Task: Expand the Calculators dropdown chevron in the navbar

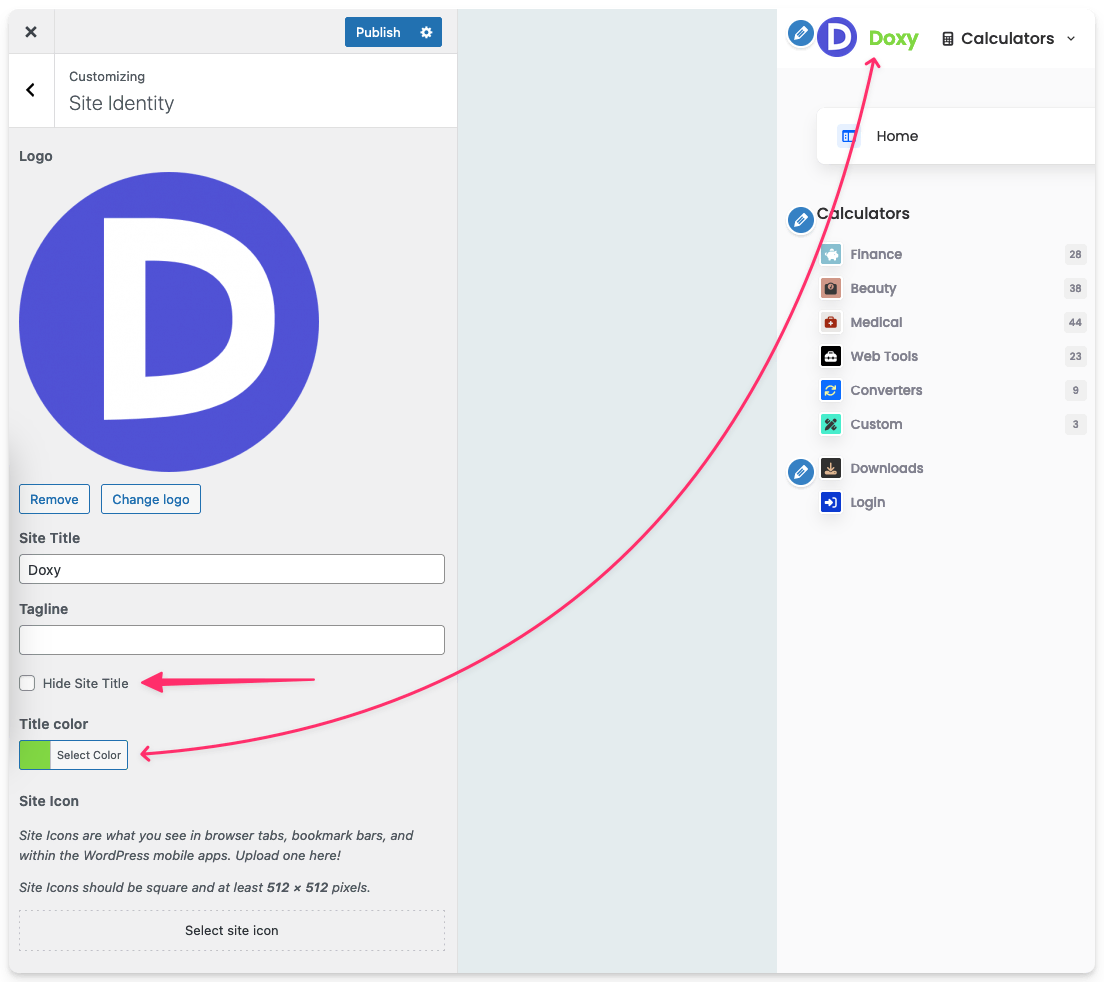Action: pyautogui.click(x=1072, y=38)
